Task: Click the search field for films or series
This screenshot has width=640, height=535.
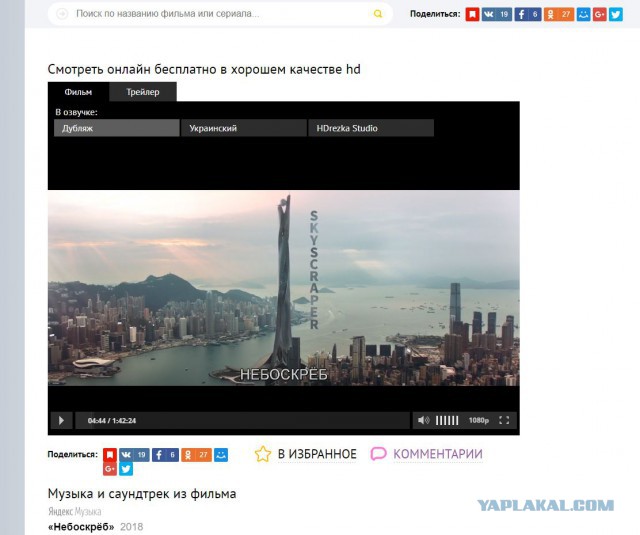Action: pos(220,14)
